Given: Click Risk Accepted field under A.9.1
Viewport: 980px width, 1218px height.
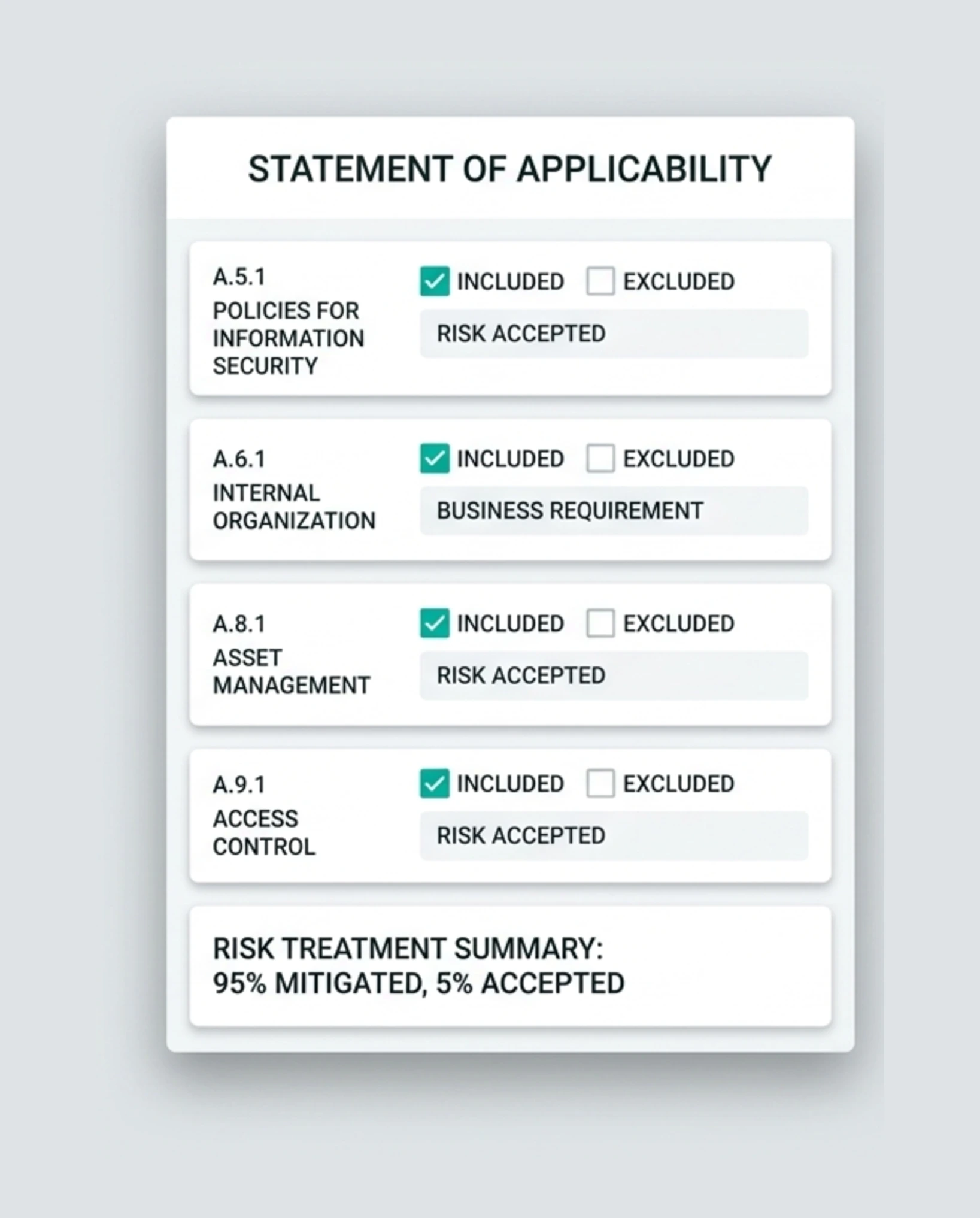Looking at the screenshot, I should 614,836.
